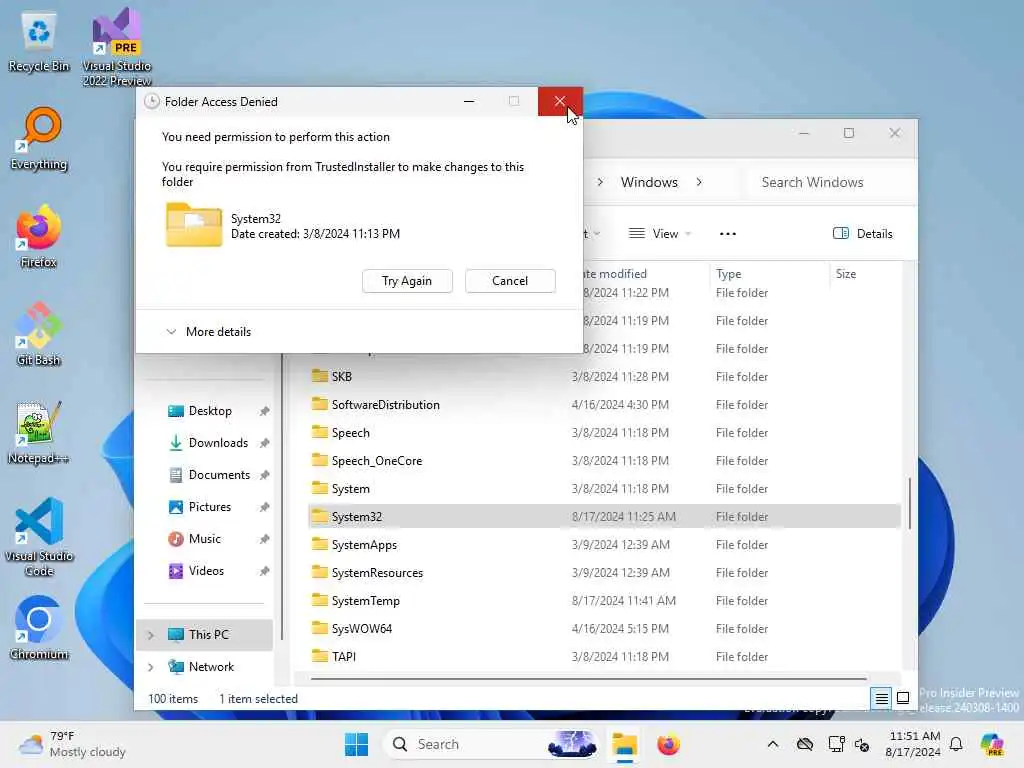Image resolution: width=1024 pixels, height=768 pixels.
Task: Switch to details list view icon
Action: (881, 699)
